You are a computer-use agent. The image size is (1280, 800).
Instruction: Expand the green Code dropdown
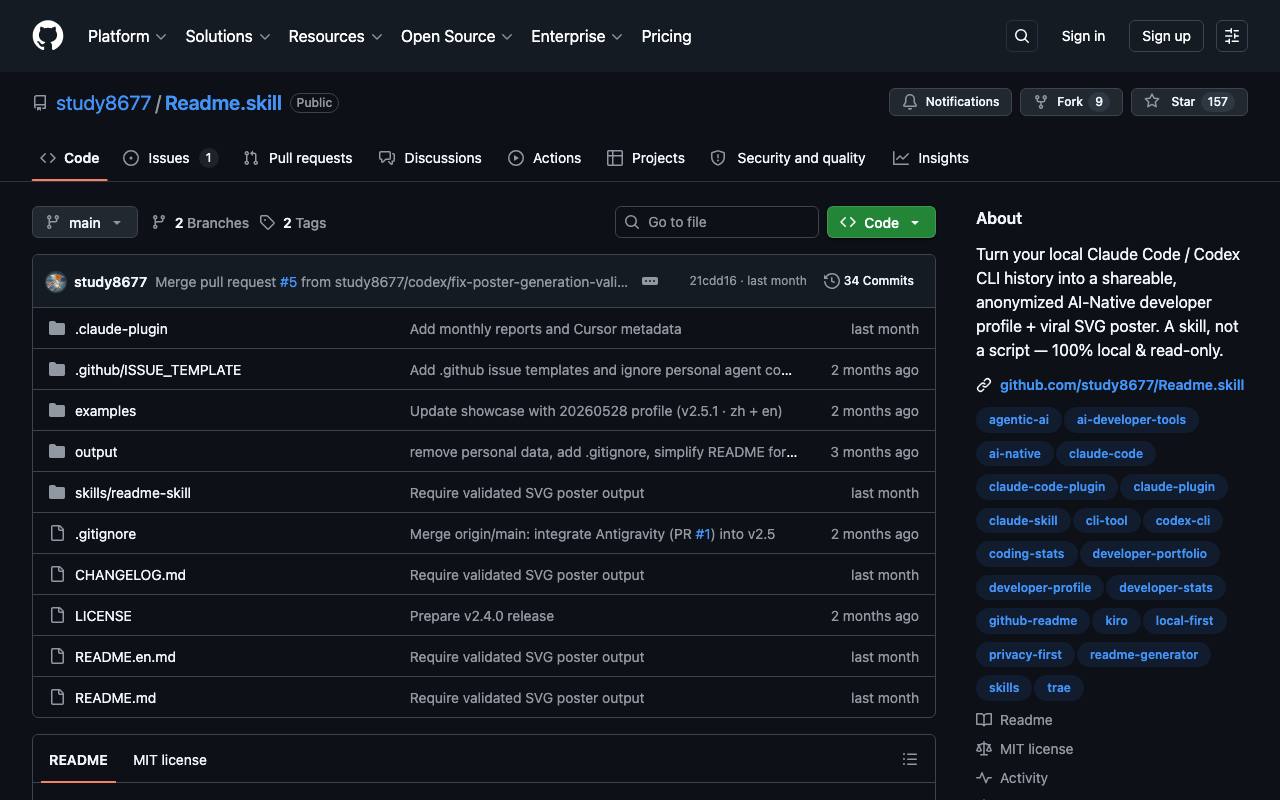point(881,222)
